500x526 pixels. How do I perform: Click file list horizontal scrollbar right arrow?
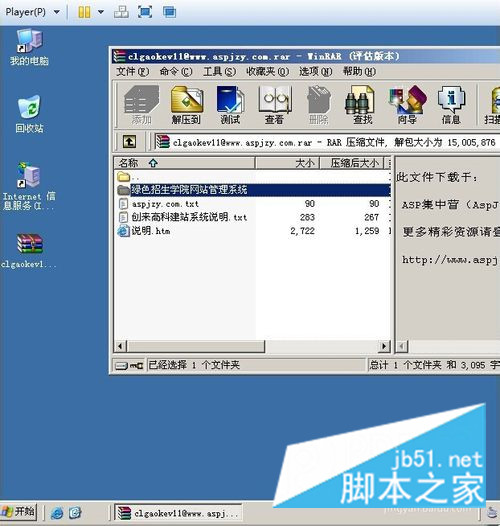click(x=384, y=346)
